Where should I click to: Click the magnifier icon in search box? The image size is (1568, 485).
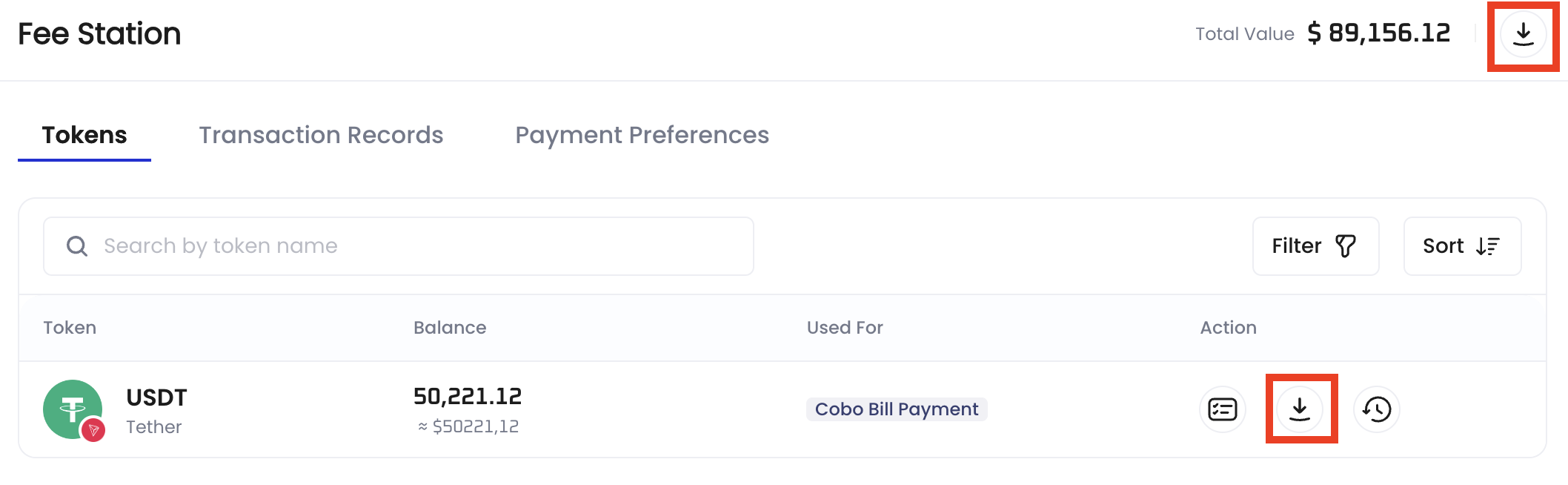tap(77, 246)
